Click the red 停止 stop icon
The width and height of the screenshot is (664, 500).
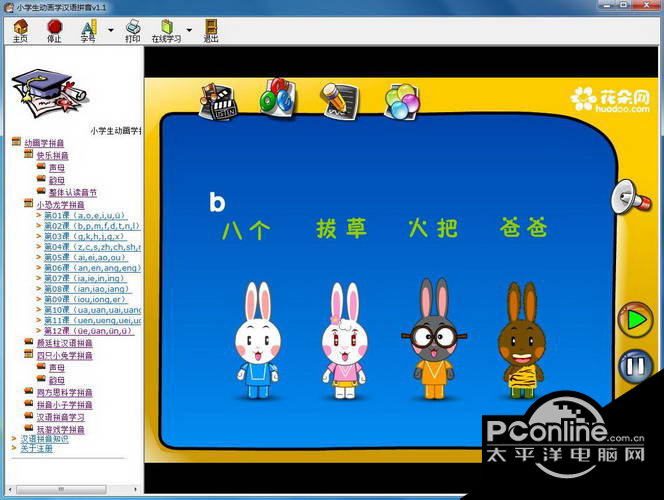pyautogui.click(x=54, y=30)
